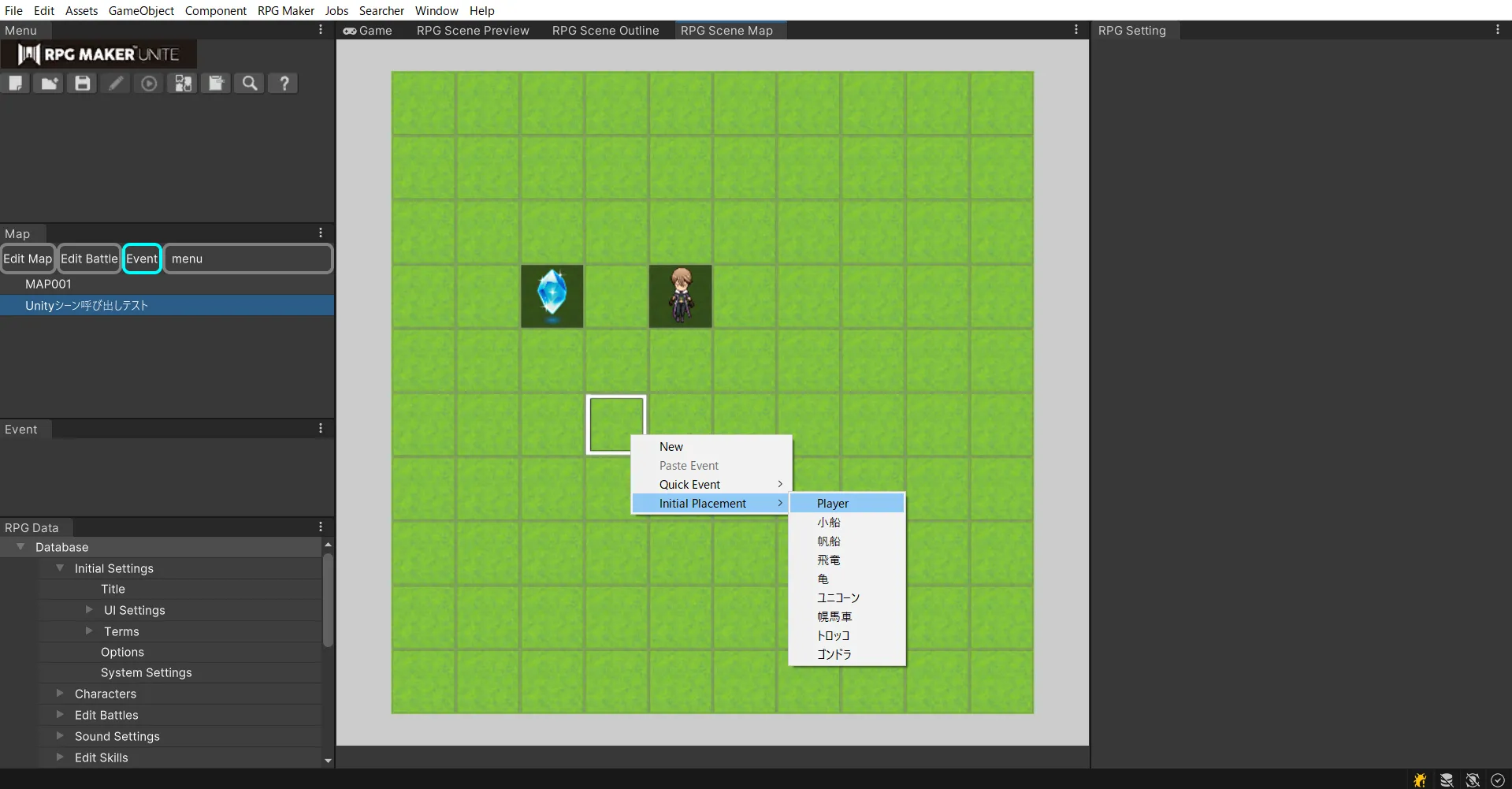
Task: Click the save floppy disk icon
Action: (83, 84)
